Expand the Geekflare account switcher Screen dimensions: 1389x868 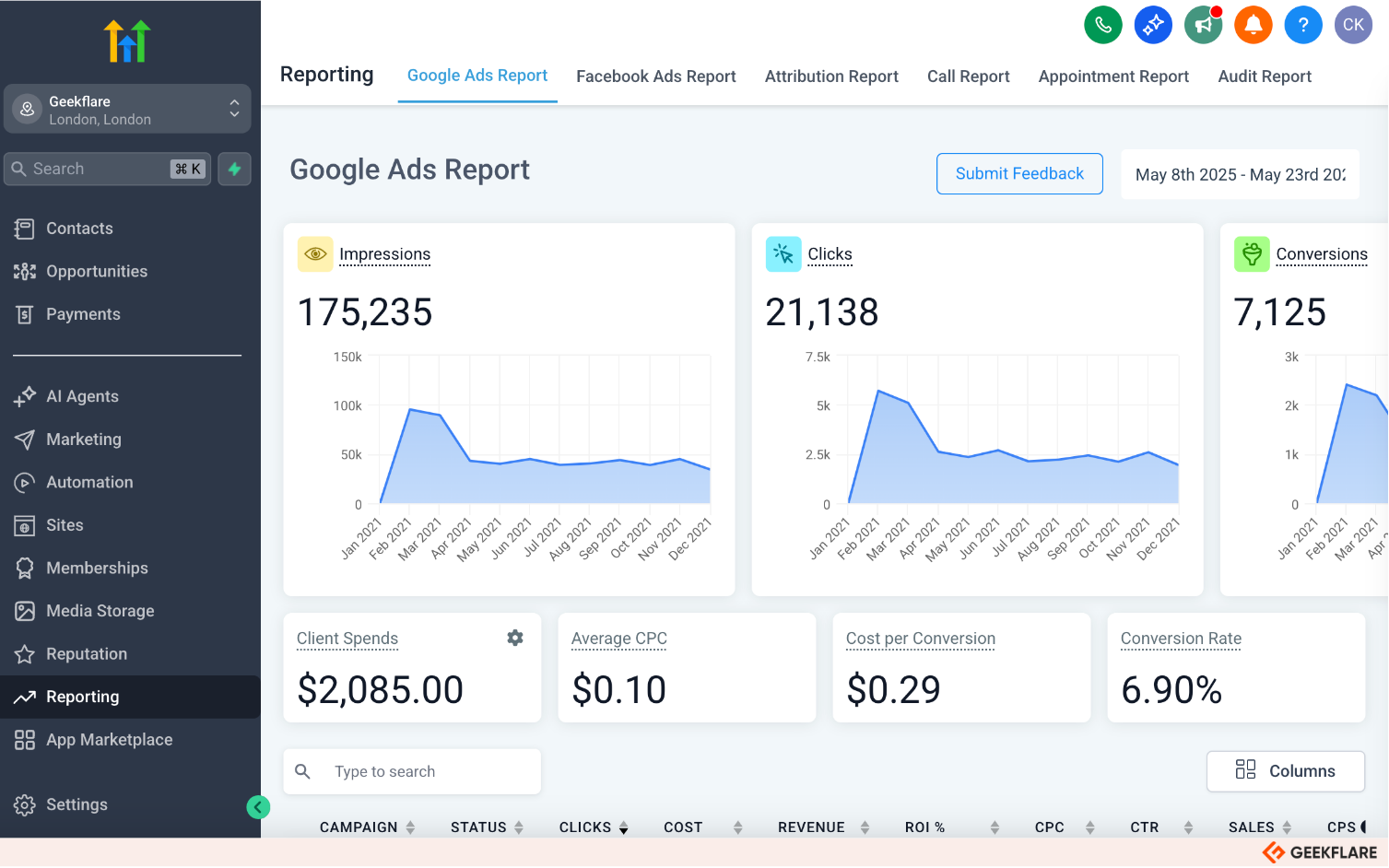tap(127, 110)
